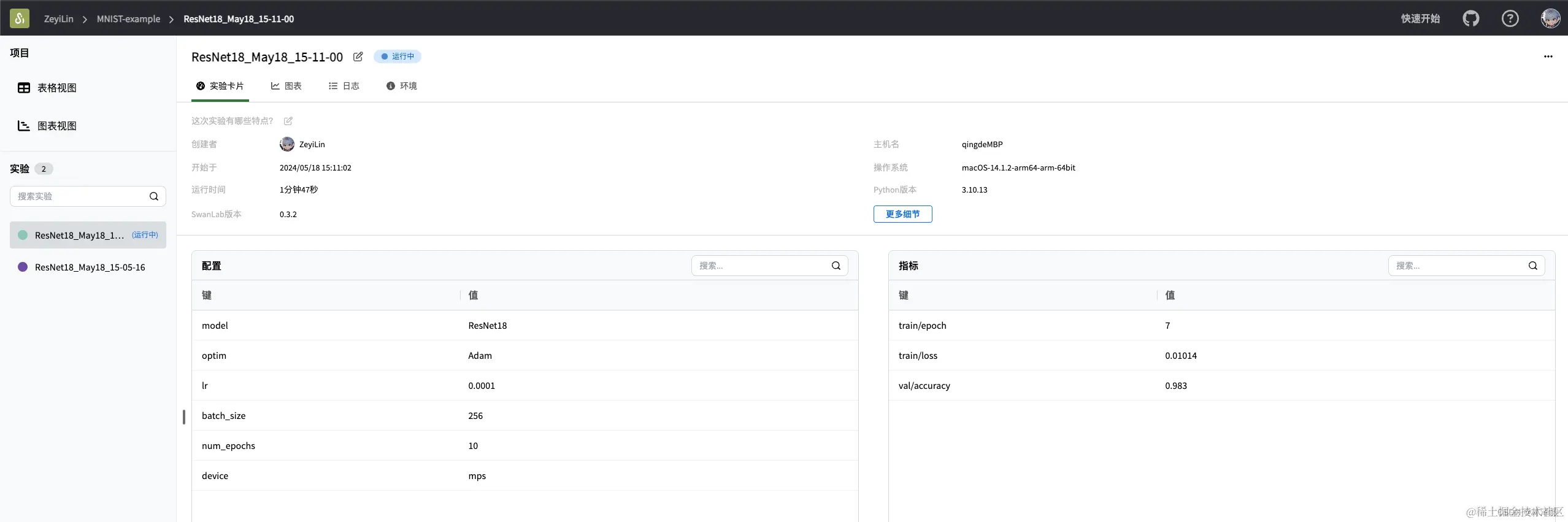This screenshot has width=1568, height=522.
Task: Click the batch_size config key
Action: [223, 416]
